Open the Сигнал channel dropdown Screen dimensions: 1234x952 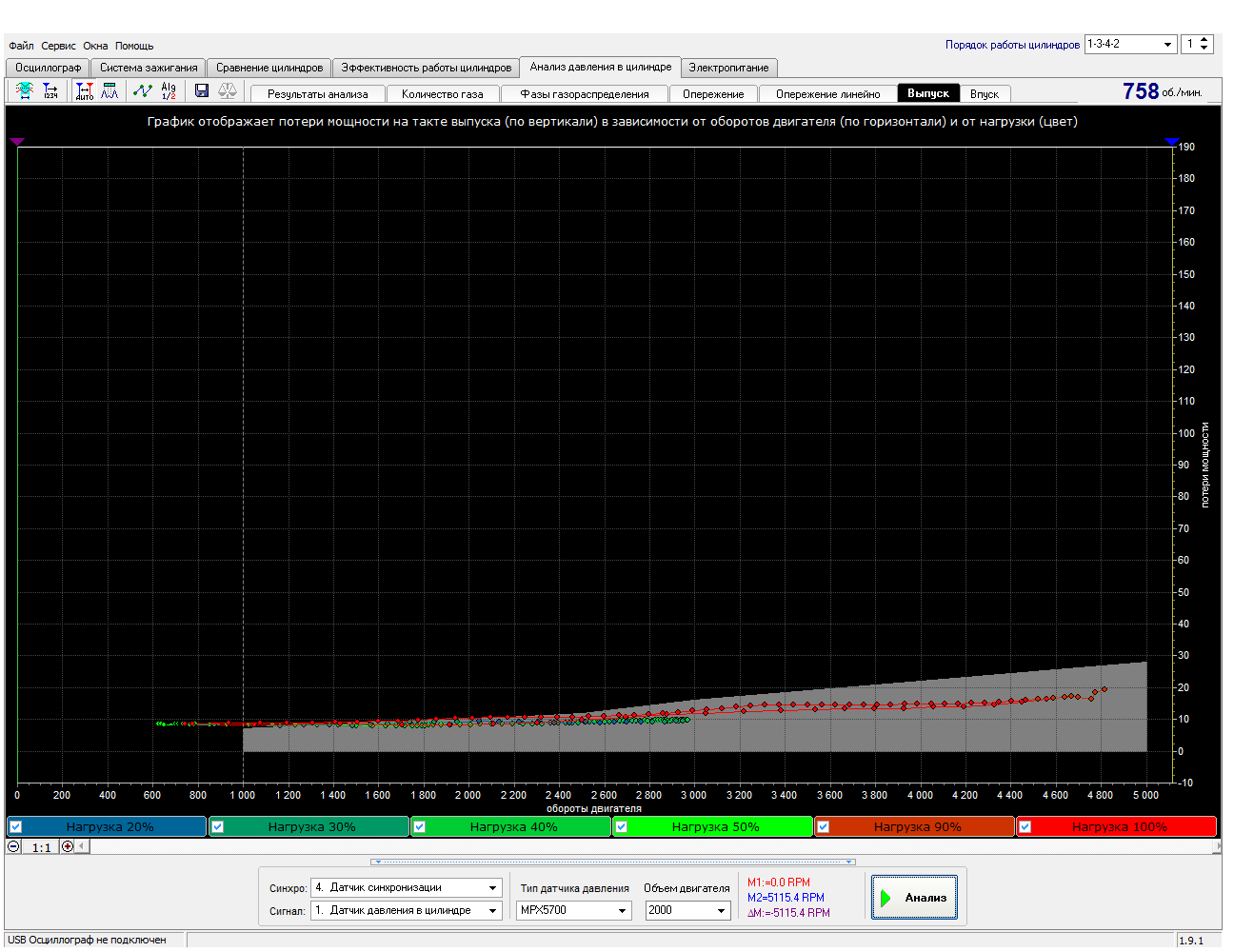407,910
